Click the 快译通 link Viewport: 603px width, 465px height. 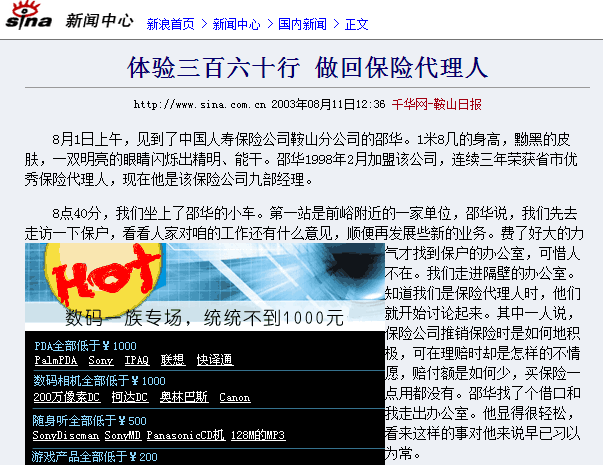[x=214, y=360]
